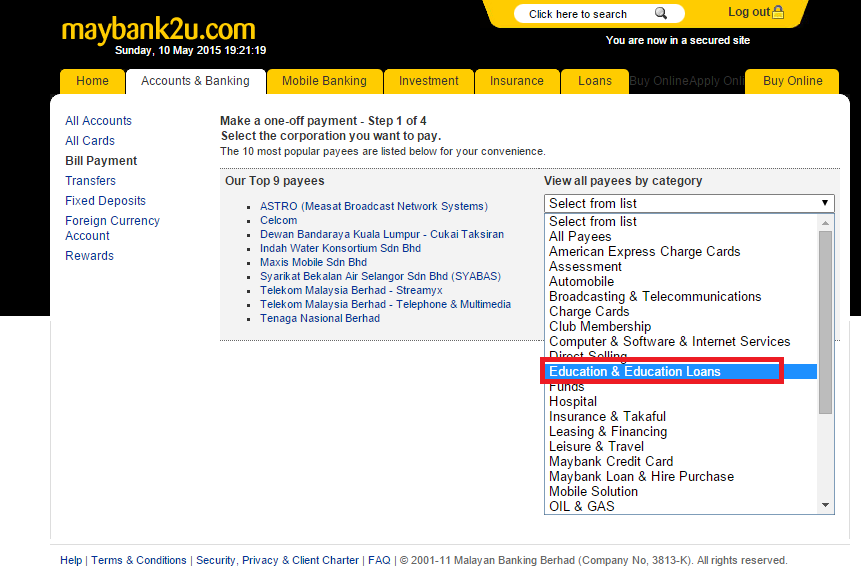
Task: Select American Express Charge Cards option
Action: click(x=645, y=252)
